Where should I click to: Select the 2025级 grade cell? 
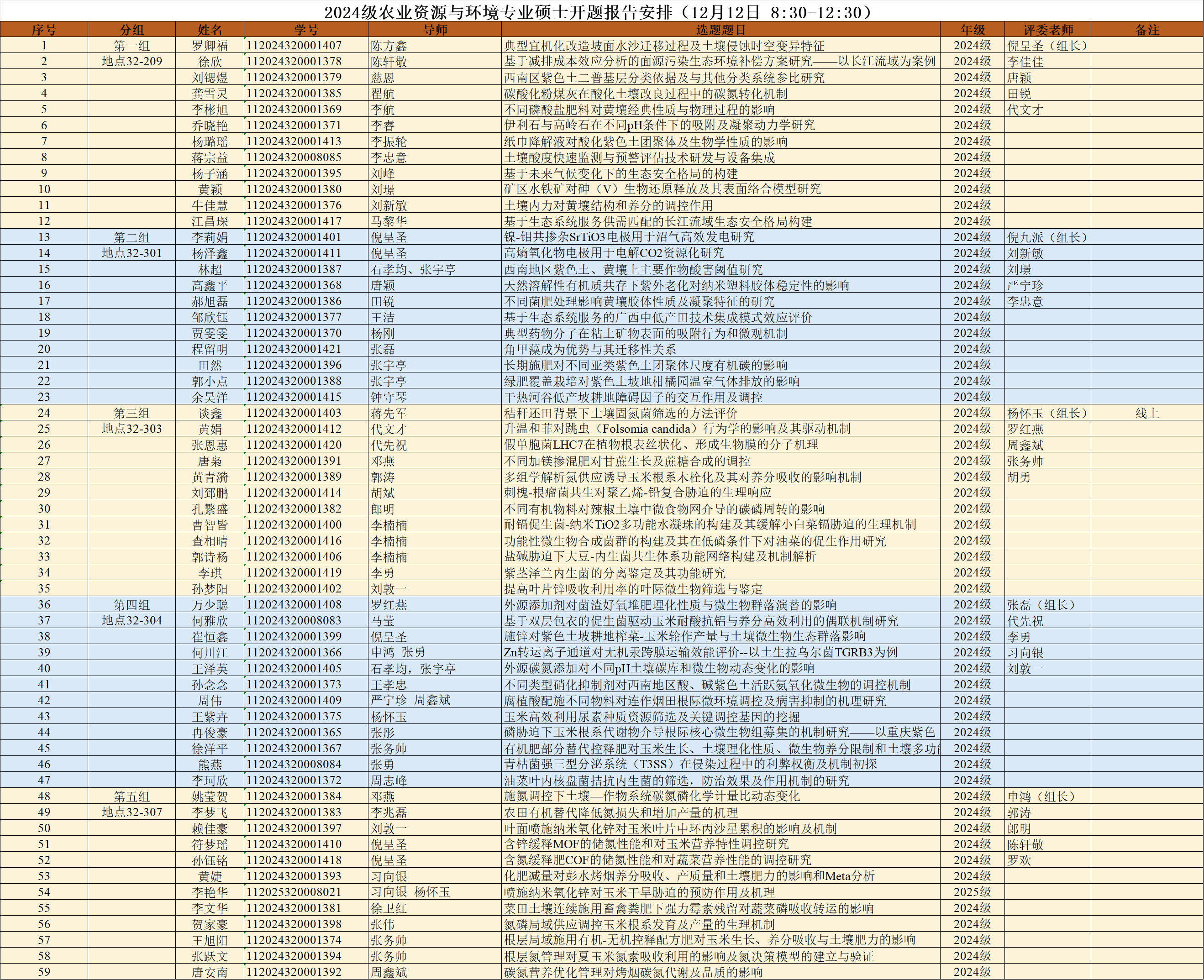coord(972,892)
